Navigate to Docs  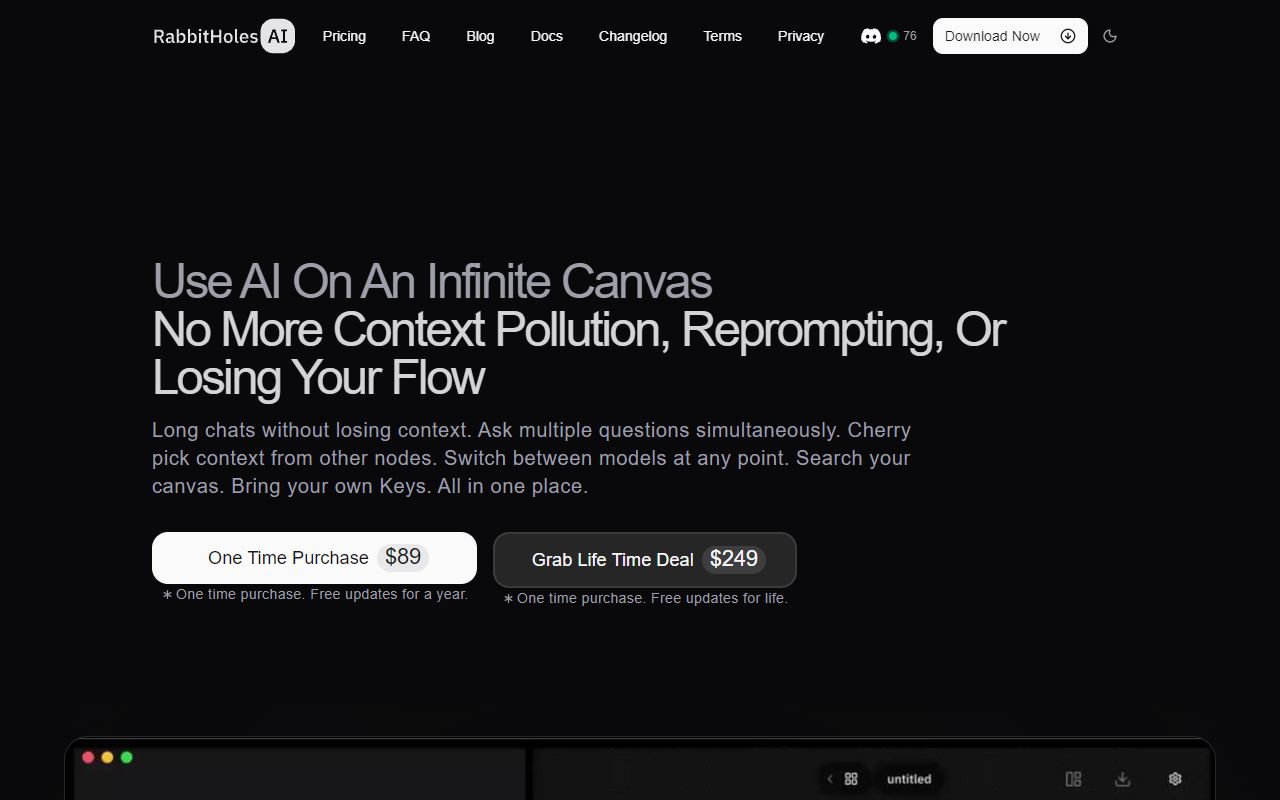pyautogui.click(x=546, y=36)
